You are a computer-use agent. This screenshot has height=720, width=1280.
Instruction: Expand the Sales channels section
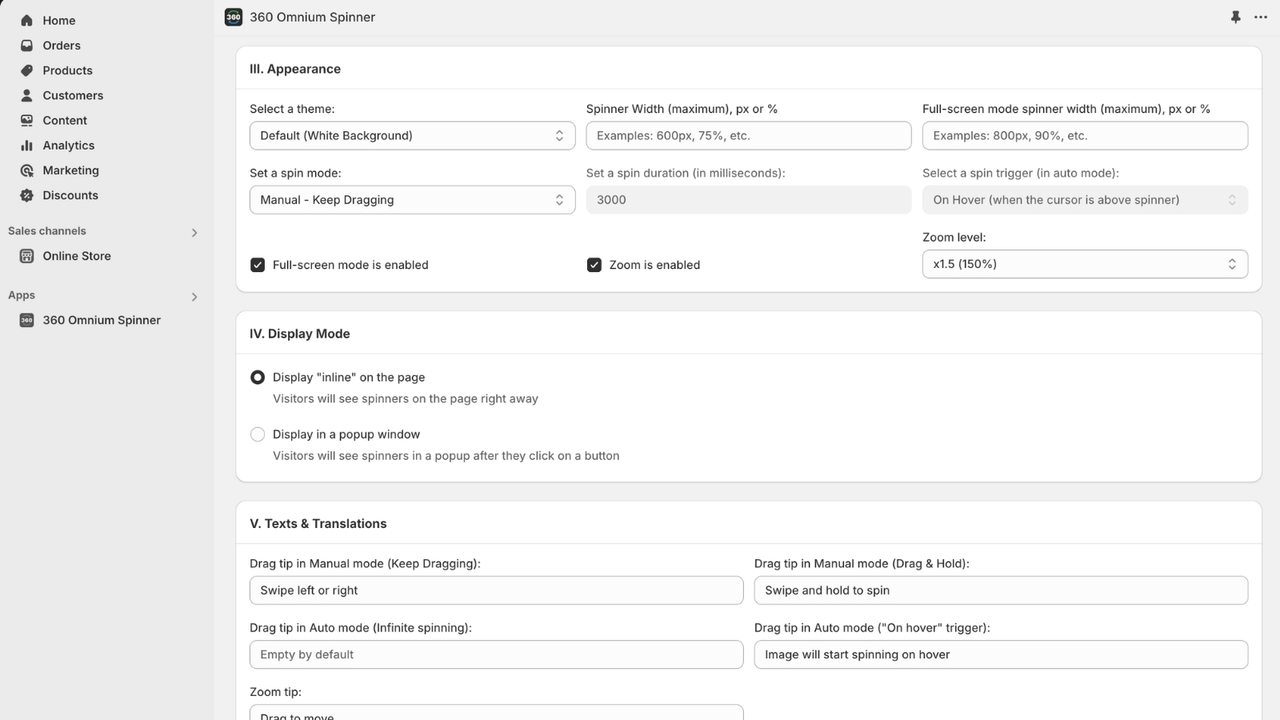(194, 232)
